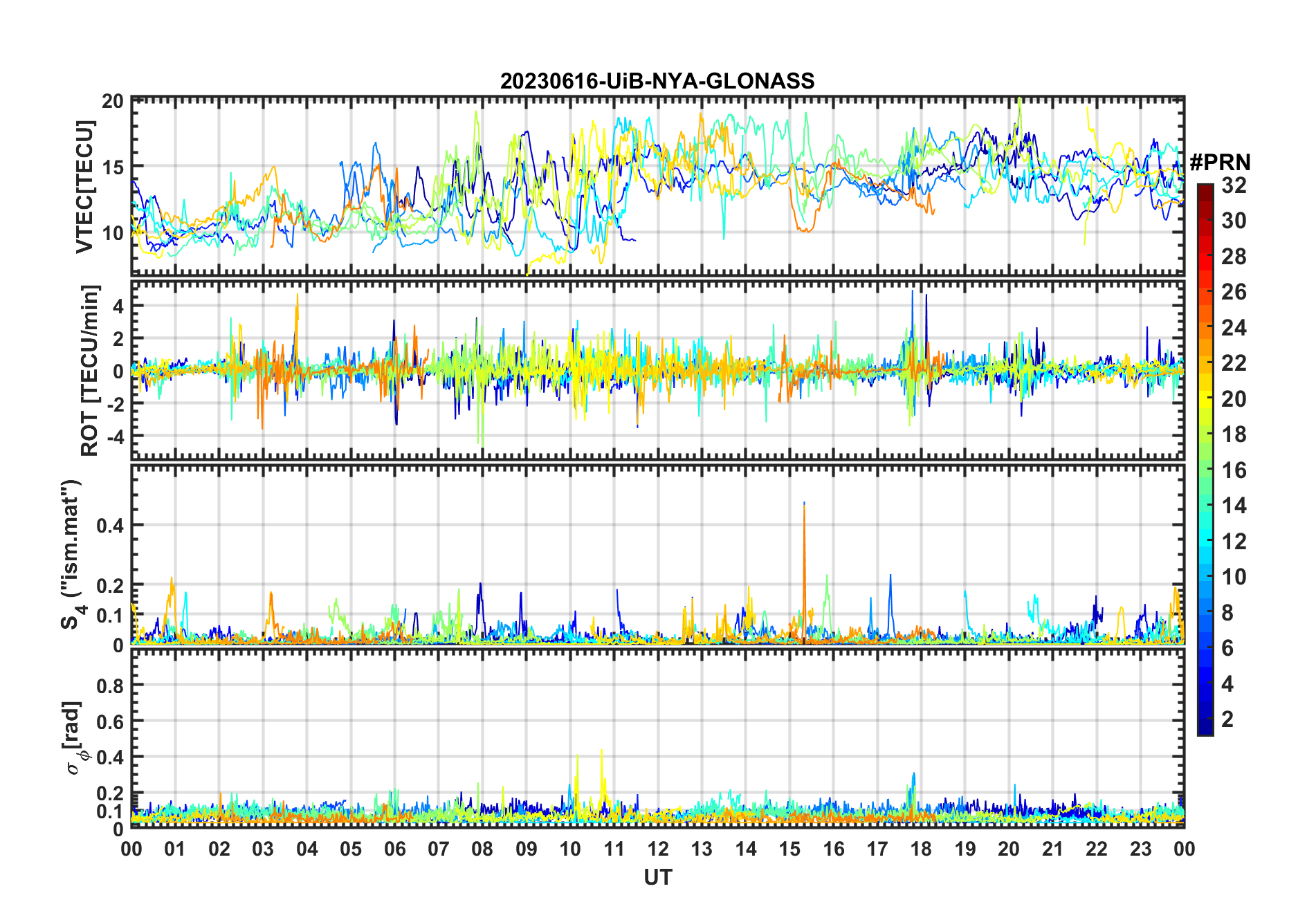Click the #PRN colorbar title
1316x920 pixels.
click(x=1221, y=163)
